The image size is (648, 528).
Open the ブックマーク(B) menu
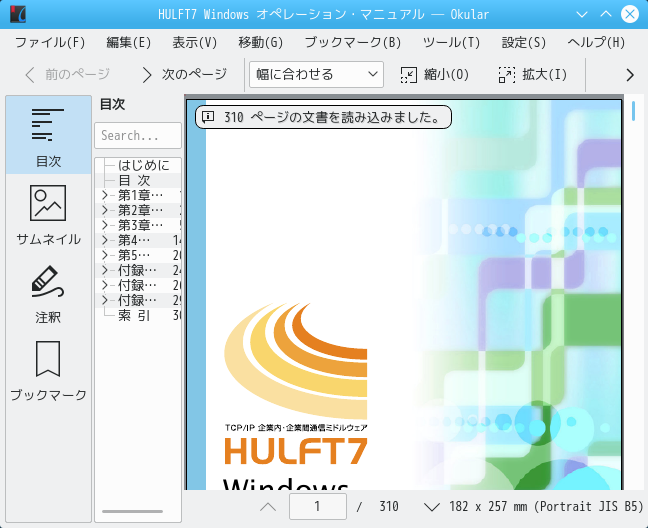(353, 42)
